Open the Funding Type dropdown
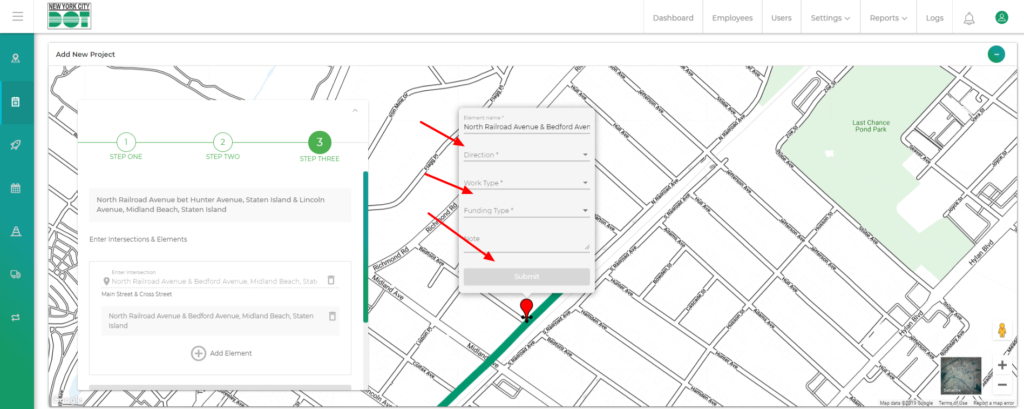Image resolution: width=1024 pixels, height=409 pixels. (x=526, y=211)
